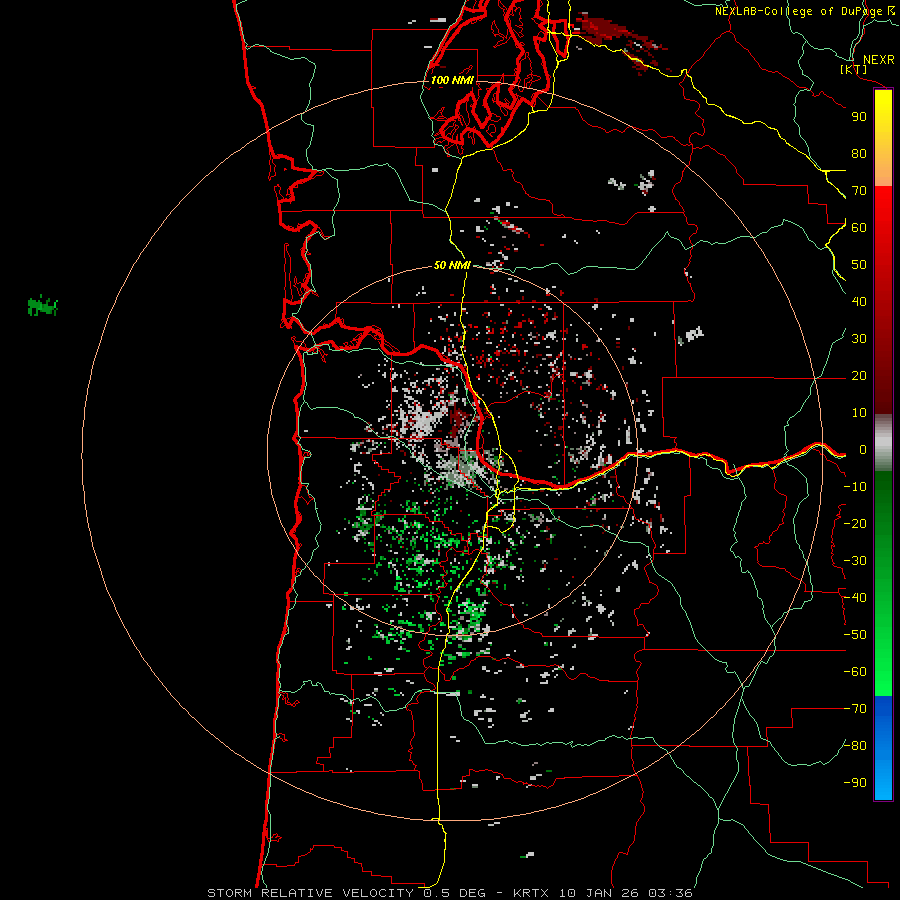Click the STORM RELATIVE VELOCITY caption text
The image size is (900, 900).
[x=310, y=893]
